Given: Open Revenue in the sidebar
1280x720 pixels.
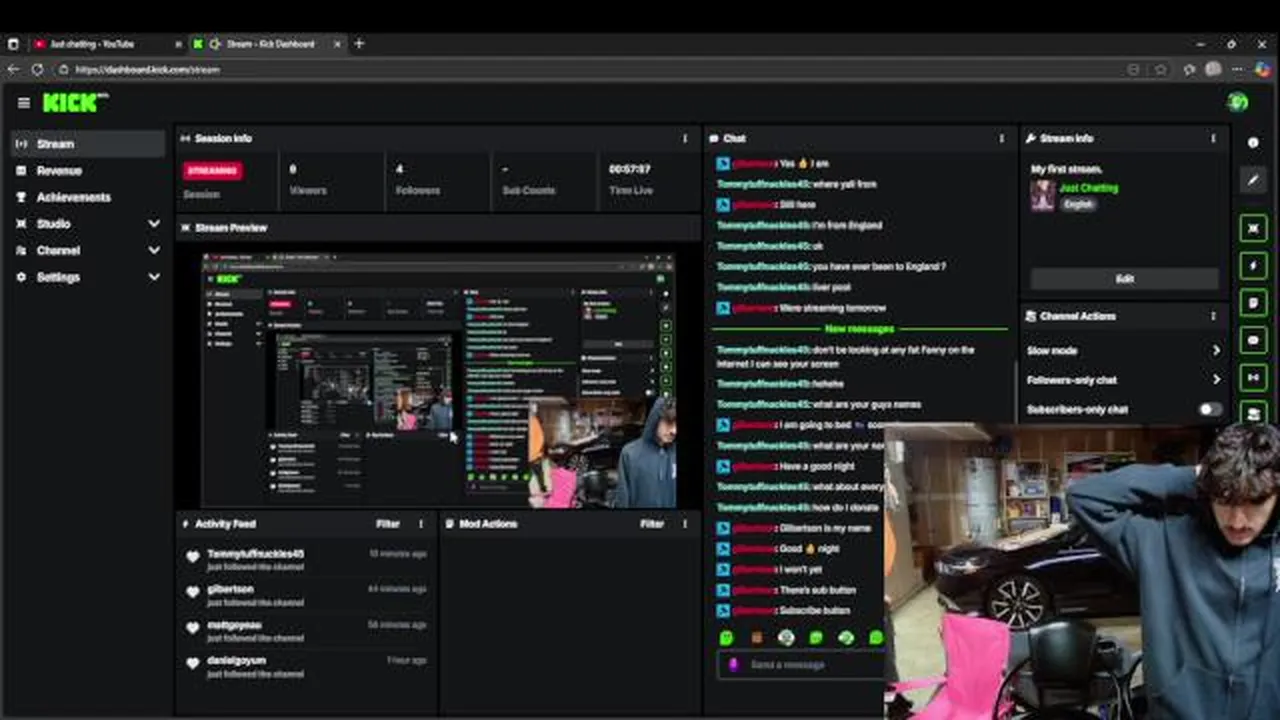Looking at the screenshot, I should (88, 171).
